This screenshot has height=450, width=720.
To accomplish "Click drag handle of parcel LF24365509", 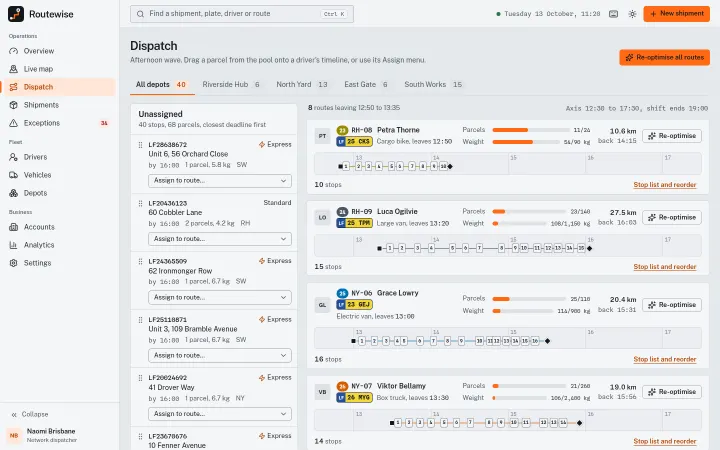I will (x=141, y=261).
